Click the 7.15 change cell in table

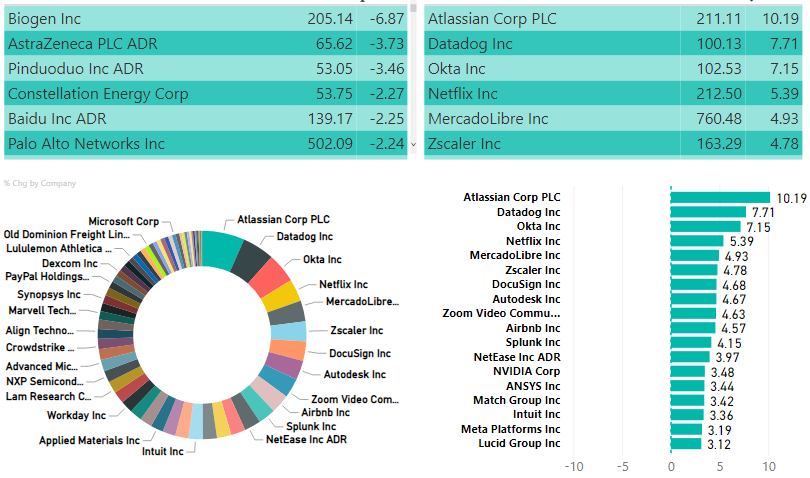tap(784, 68)
